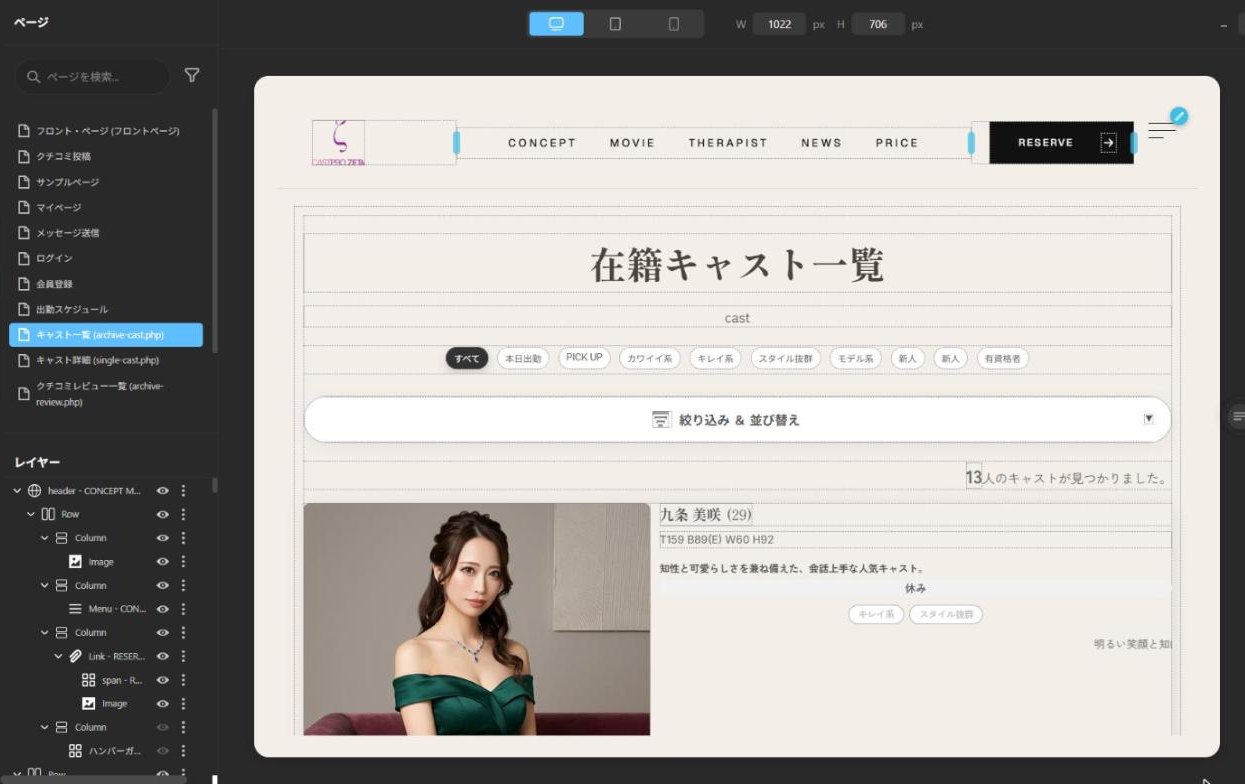Open the page list filter funnel
1245x784 pixels.
pyautogui.click(x=192, y=76)
